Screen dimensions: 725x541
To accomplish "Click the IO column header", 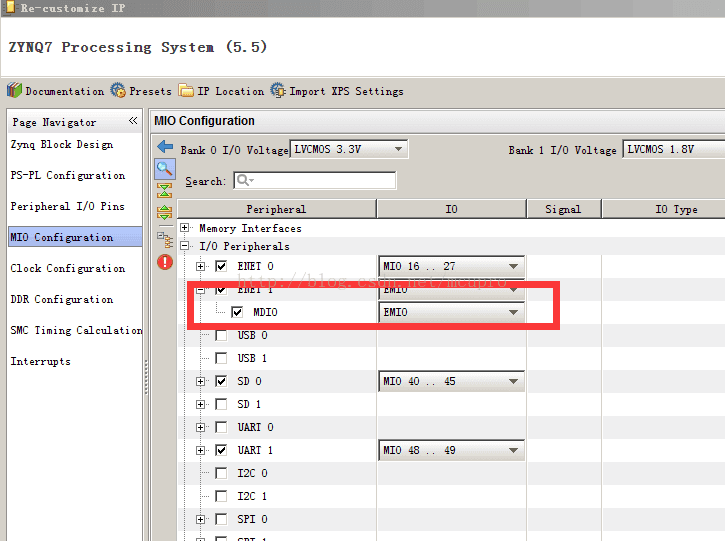I will pos(451,209).
